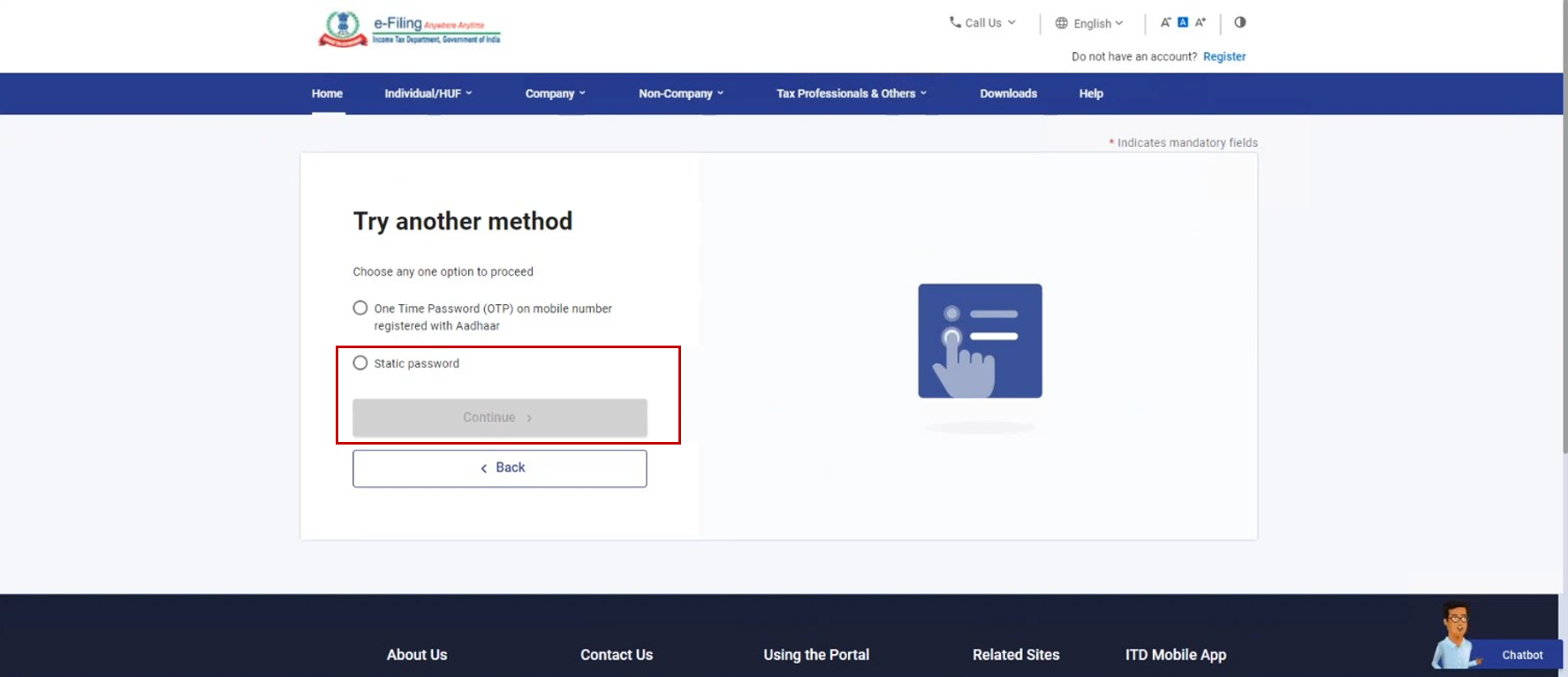Open the English language dropdown

[1090, 24]
